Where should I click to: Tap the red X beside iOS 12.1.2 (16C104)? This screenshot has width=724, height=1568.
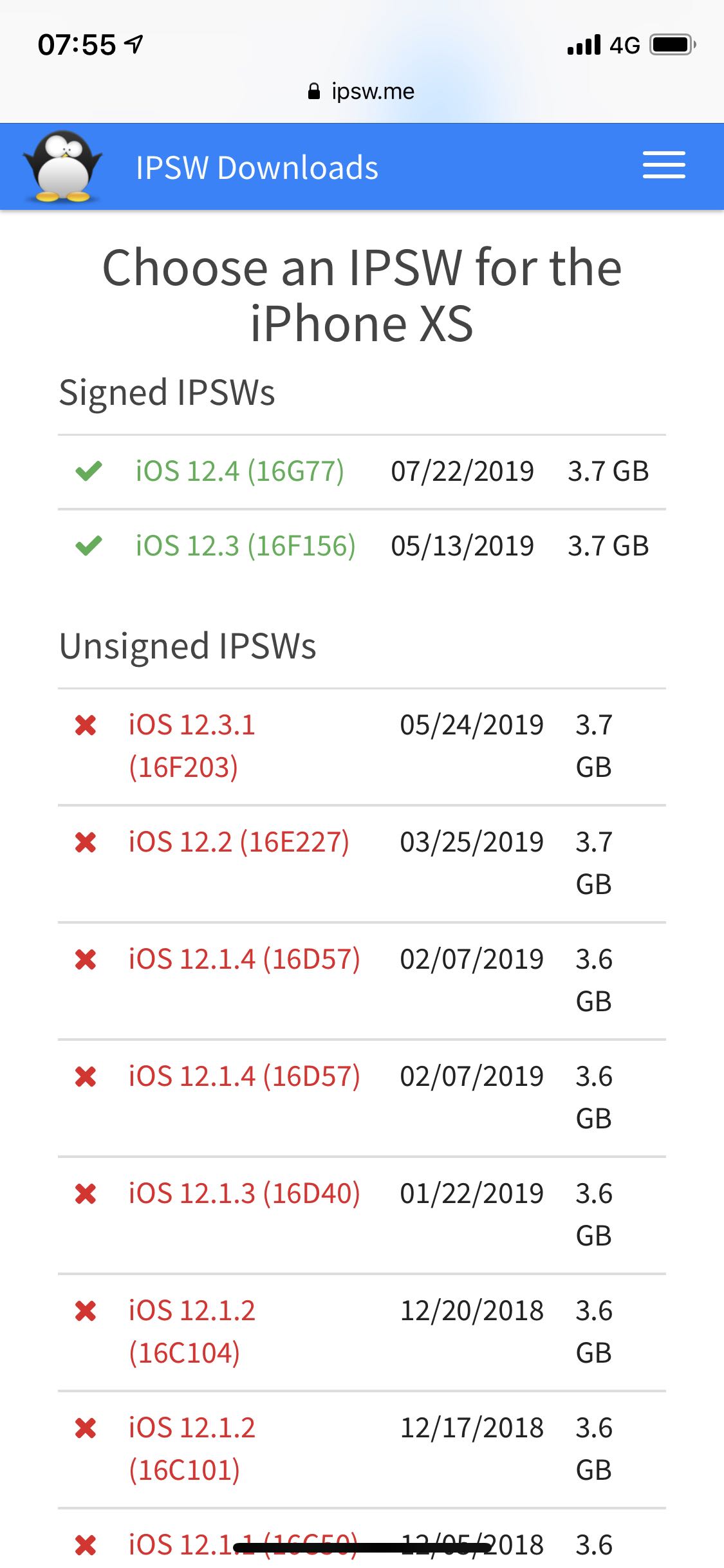tap(86, 1311)
